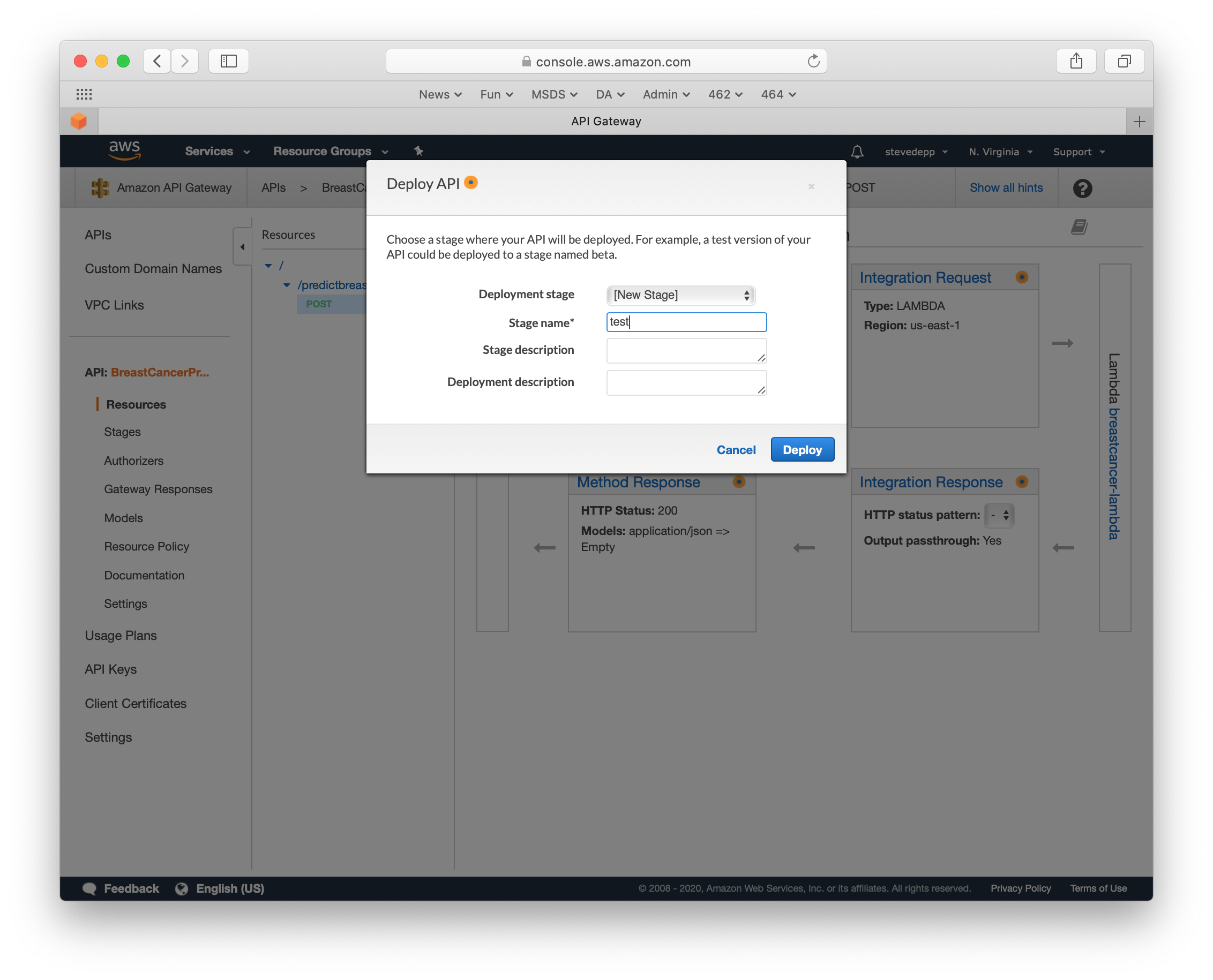
Task: Open the Integration Response link
Action: coord(931,481)
